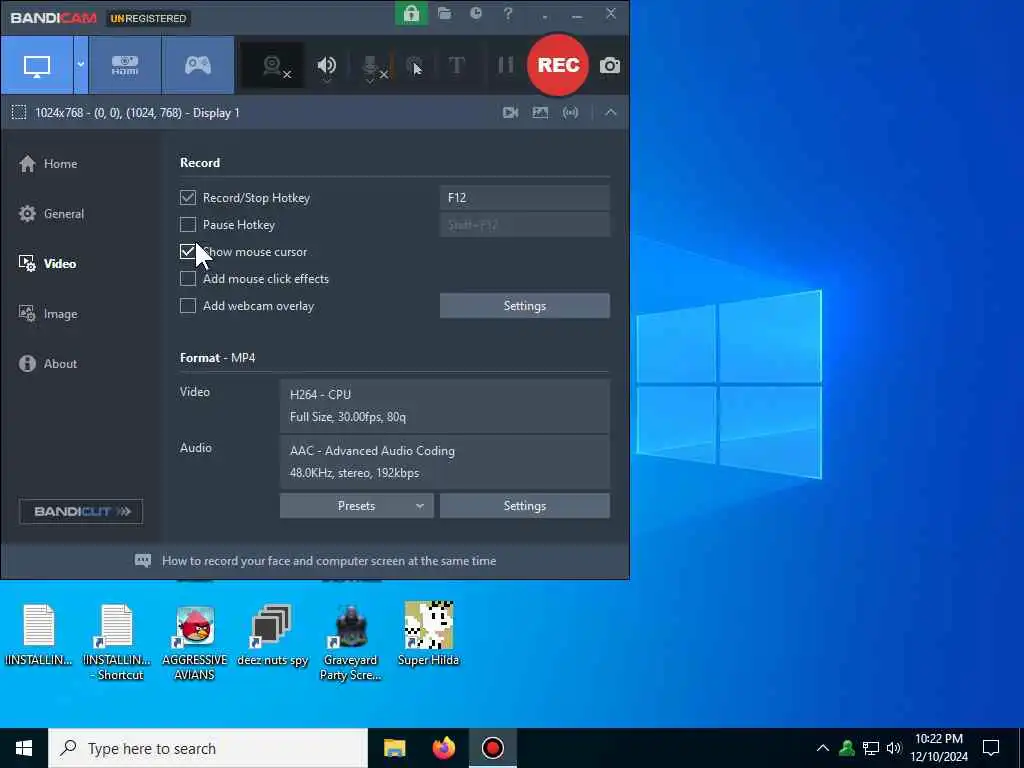The height and width of the screenshot is (768, 1024).
Task: Select the INSTALLIN... - Shortcut desktop file
Action: 117,643
